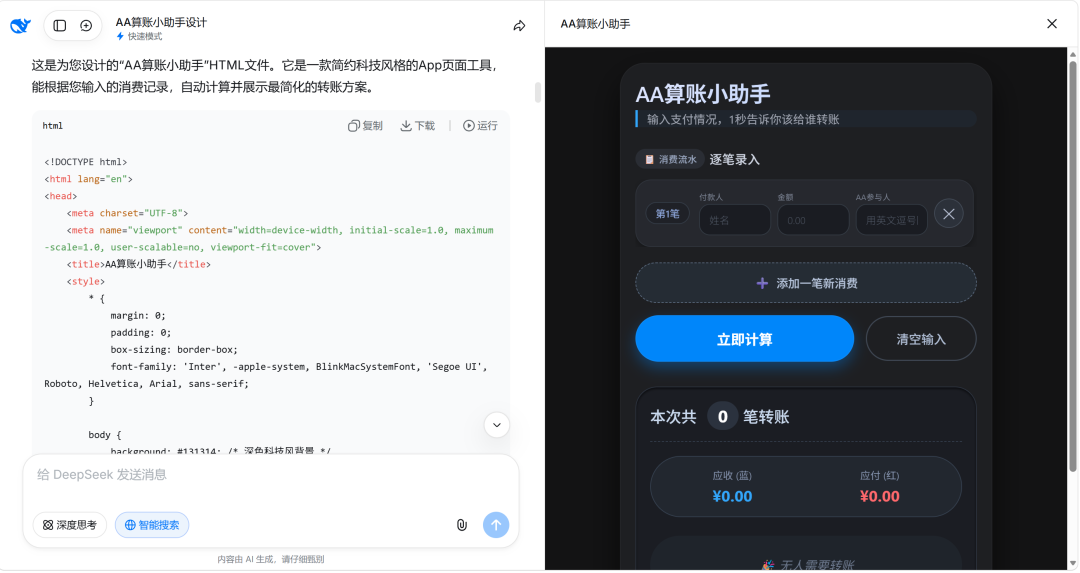The height and width of the screenshot is (573, 1080).
Task: Focus the AA参与人 participants input field
Action: (892, 220)
